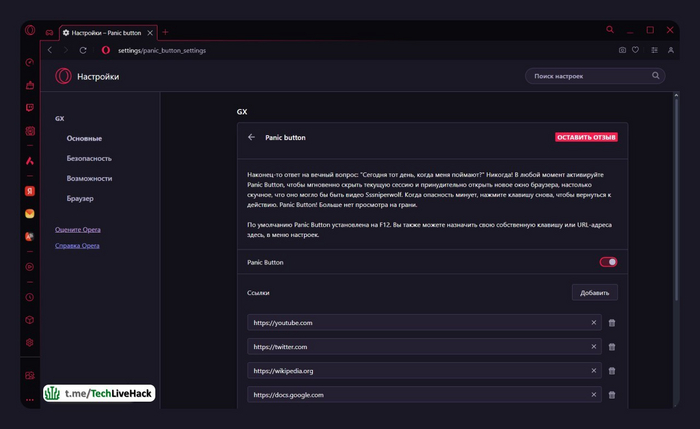The height and width of the screenshot is (429, 700).
Task: Open the yellow mail sidebar shortcut
Action: point(29,214)
